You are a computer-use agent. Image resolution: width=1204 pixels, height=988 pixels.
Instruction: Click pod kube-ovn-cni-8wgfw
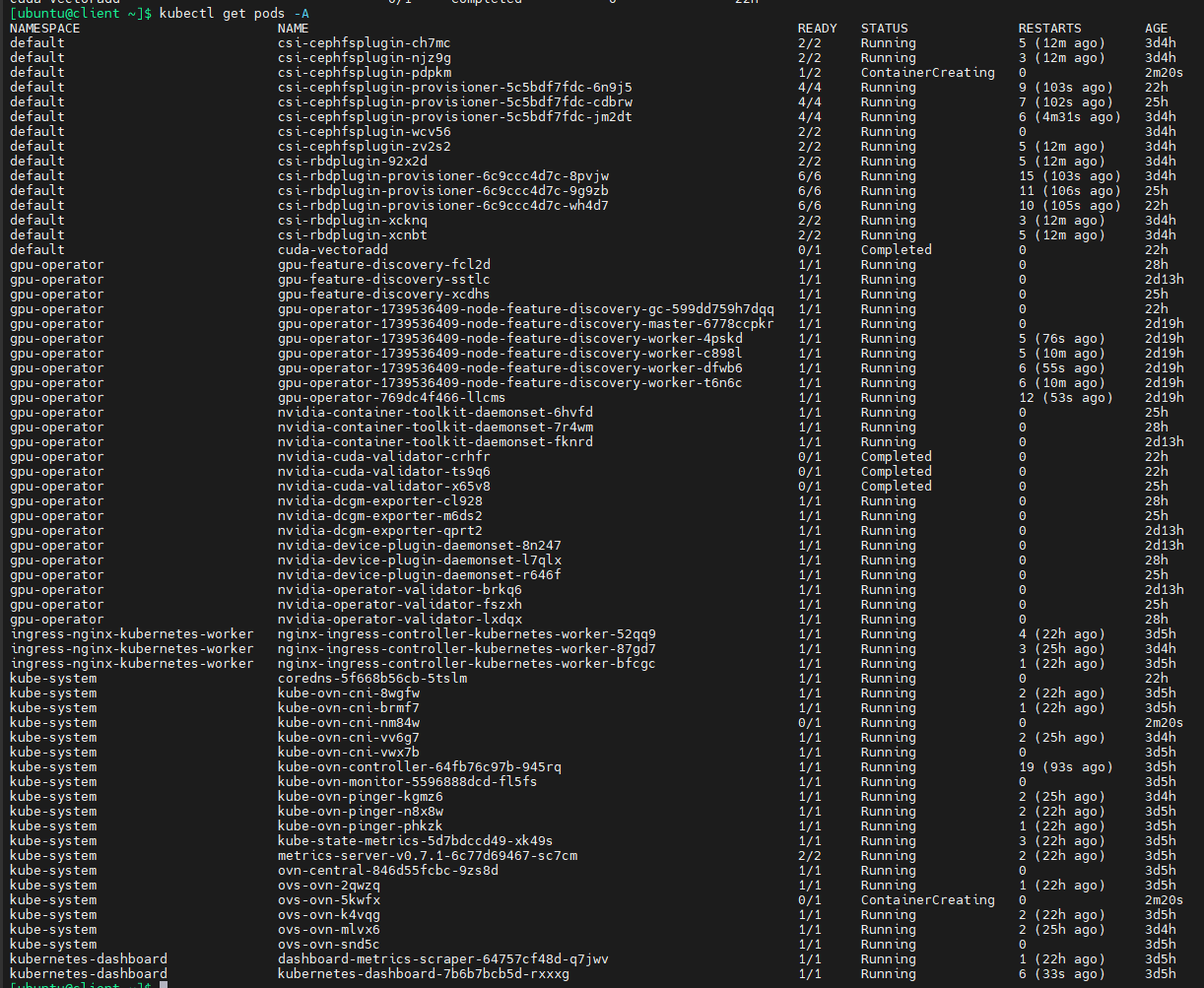349,693
